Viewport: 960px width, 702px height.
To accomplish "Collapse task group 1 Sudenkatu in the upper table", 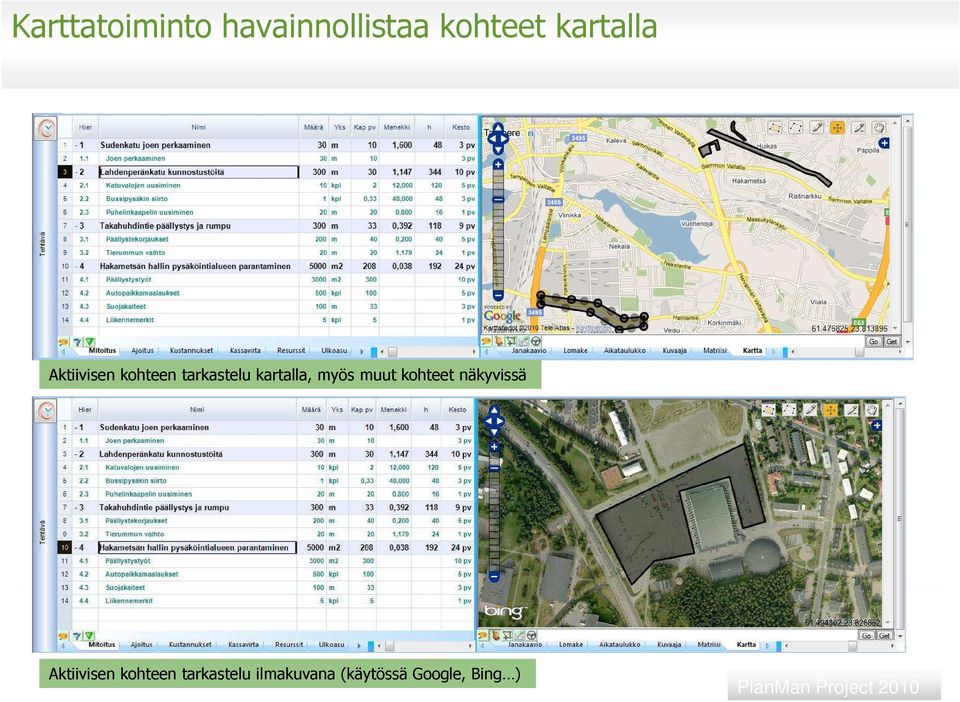I will pyautogui.click(x=77, y=146).
